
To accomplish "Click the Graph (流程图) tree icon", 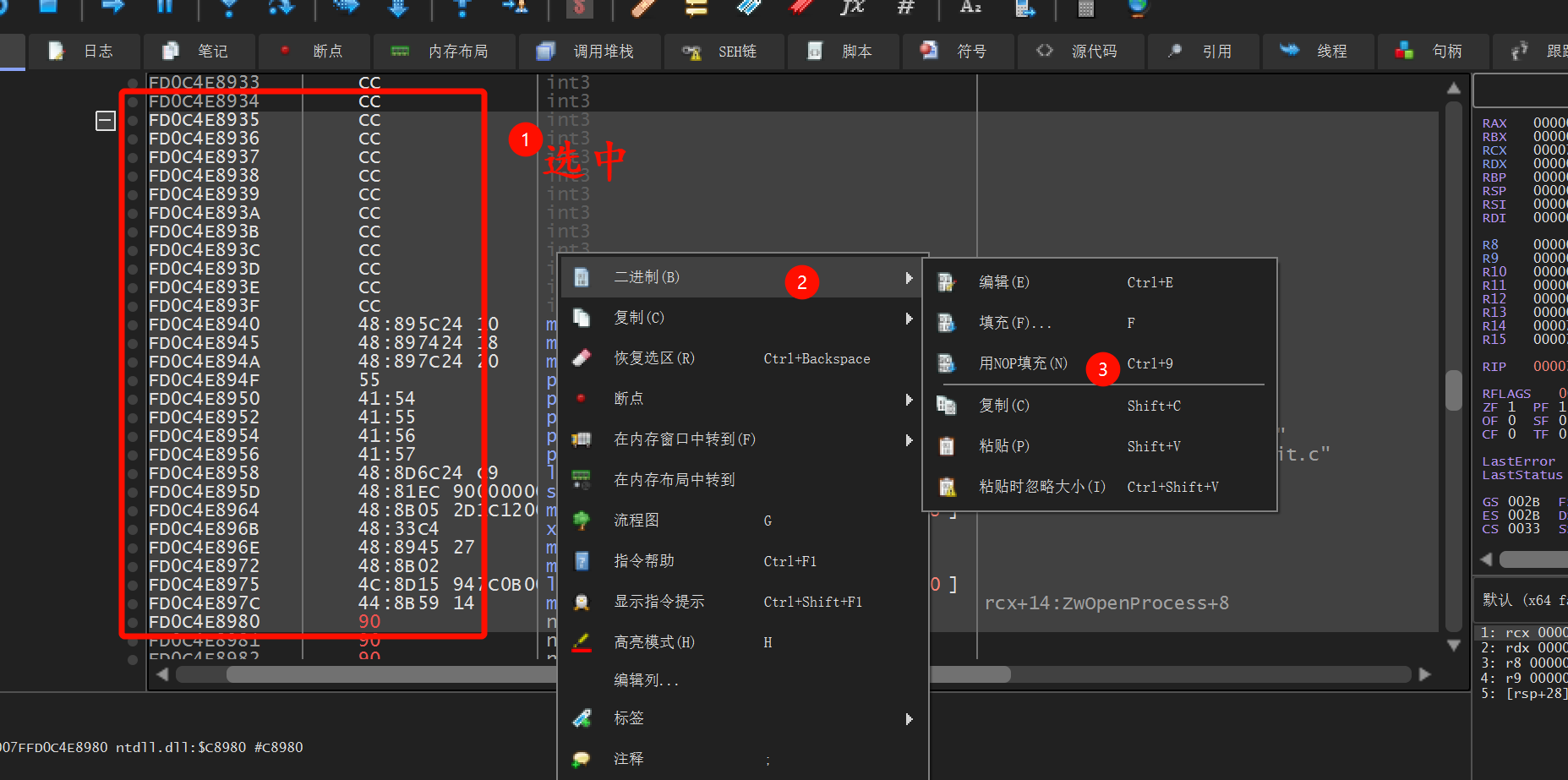I will coord(582,521).
